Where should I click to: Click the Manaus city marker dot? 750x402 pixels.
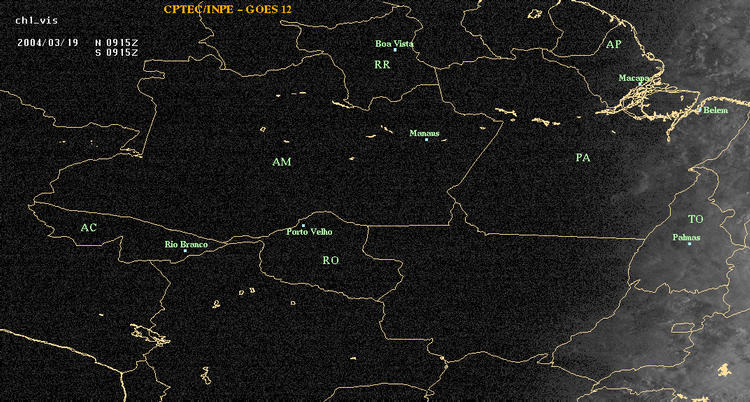426,140
